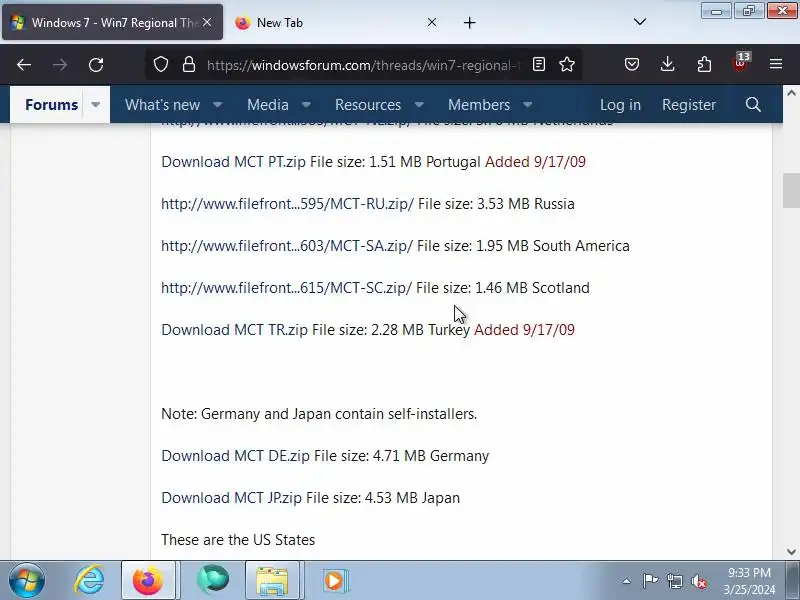
Task: Open Windows Explorer folder in taskbar
Action: [272, 580]
